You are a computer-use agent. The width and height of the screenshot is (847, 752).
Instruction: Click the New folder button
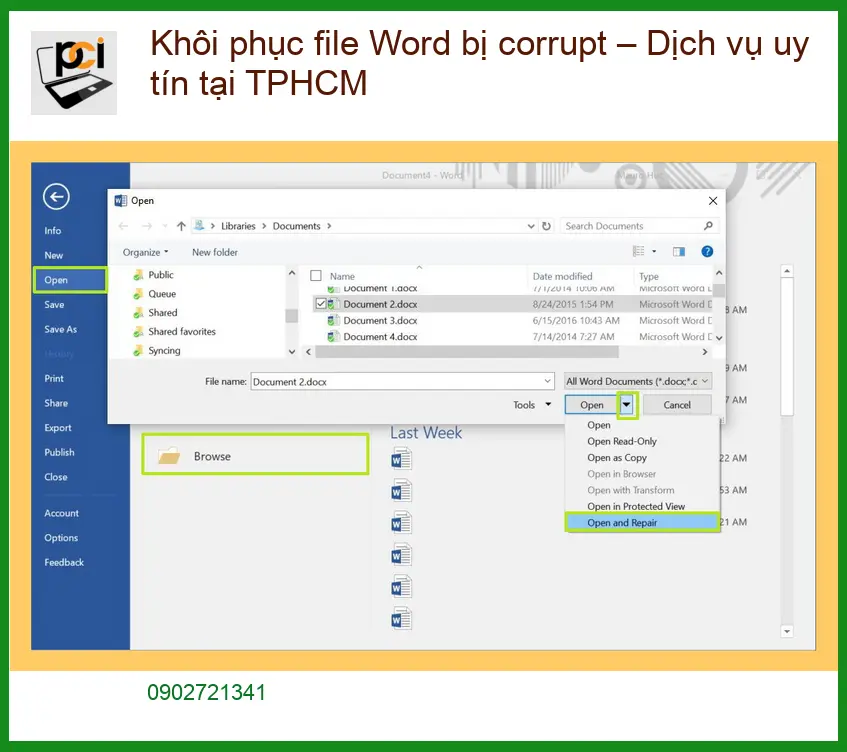click(x=214, y=252)
